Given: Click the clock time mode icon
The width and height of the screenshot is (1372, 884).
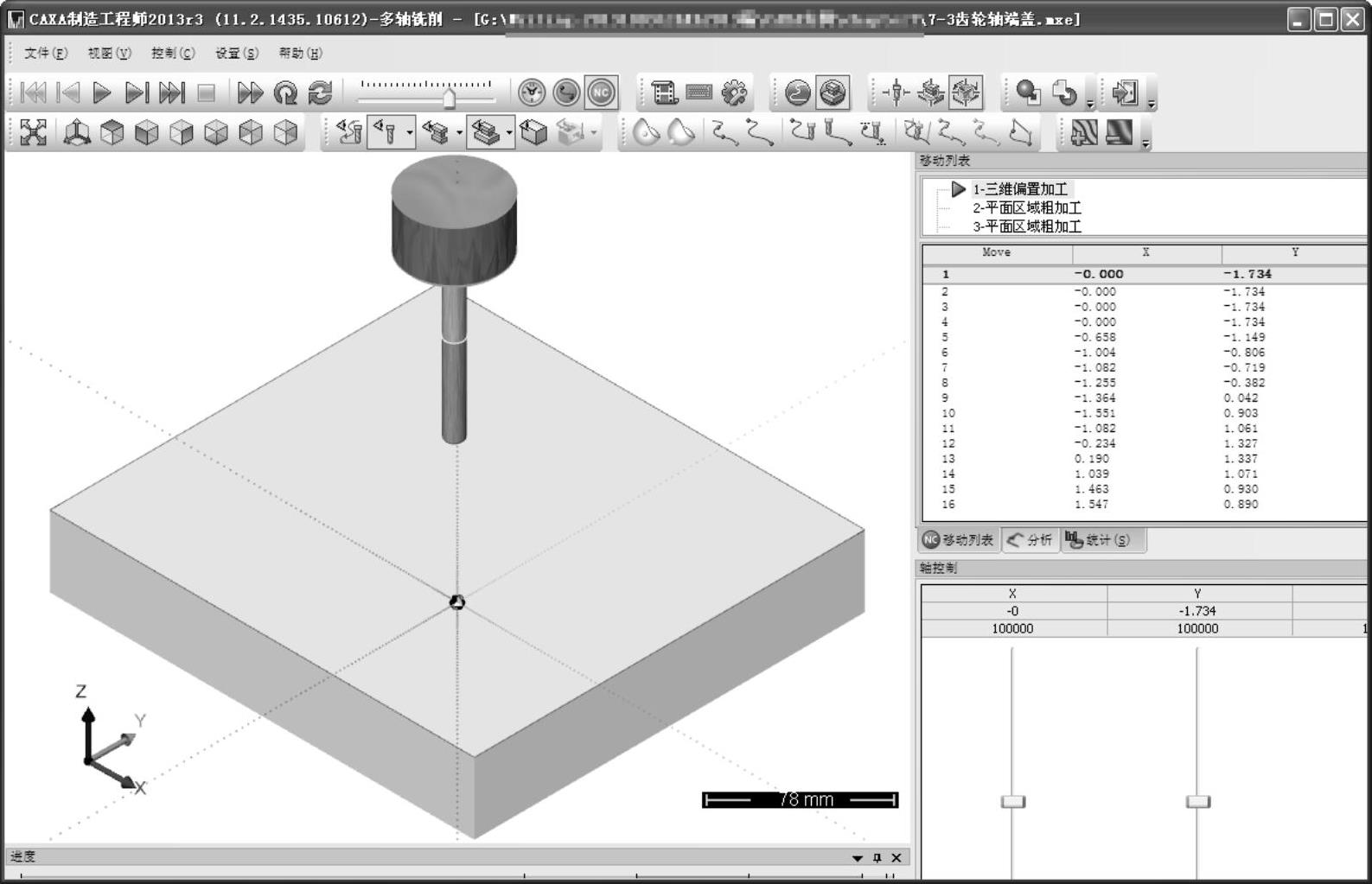Looking at the screenshot, I should (532, 92).
